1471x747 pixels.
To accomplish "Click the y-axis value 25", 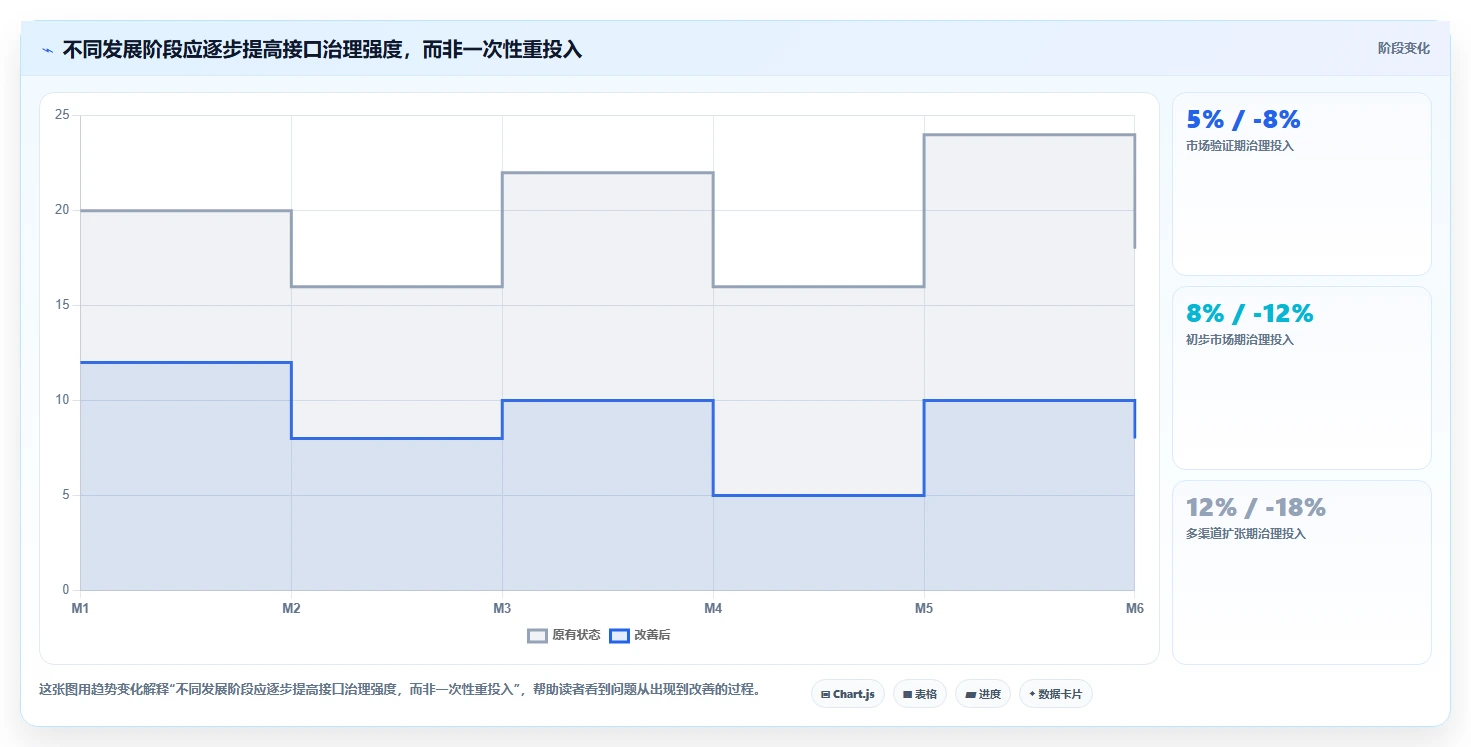I will [62, 115].
